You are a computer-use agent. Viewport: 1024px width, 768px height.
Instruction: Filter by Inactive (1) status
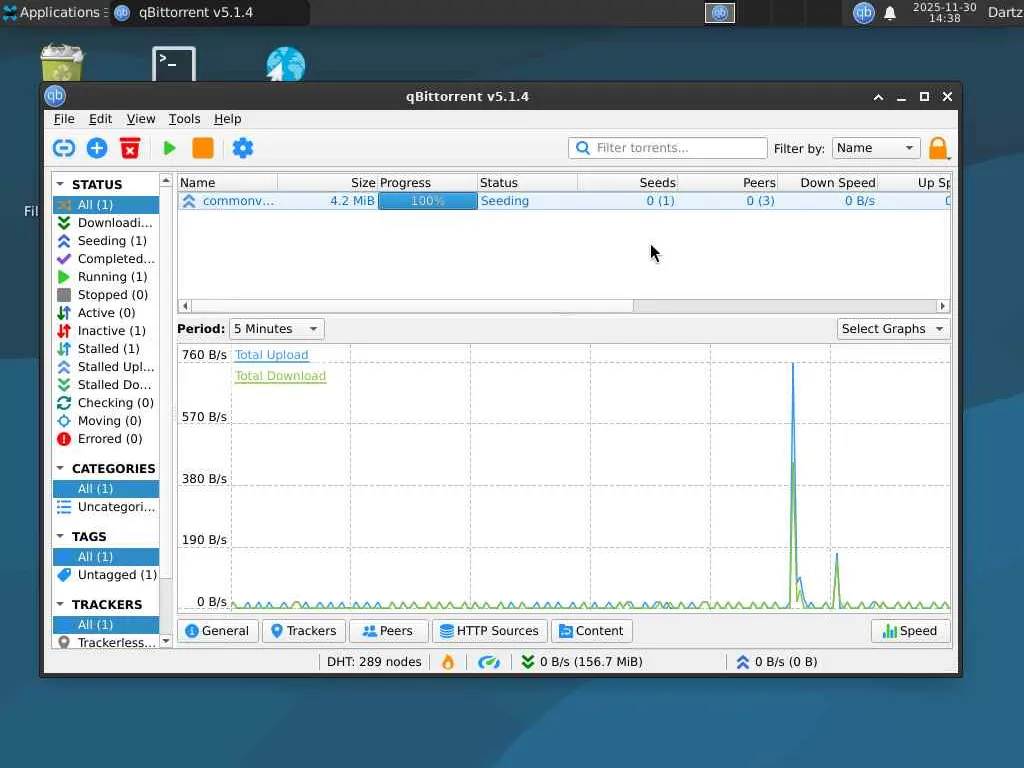click(106, 331)
